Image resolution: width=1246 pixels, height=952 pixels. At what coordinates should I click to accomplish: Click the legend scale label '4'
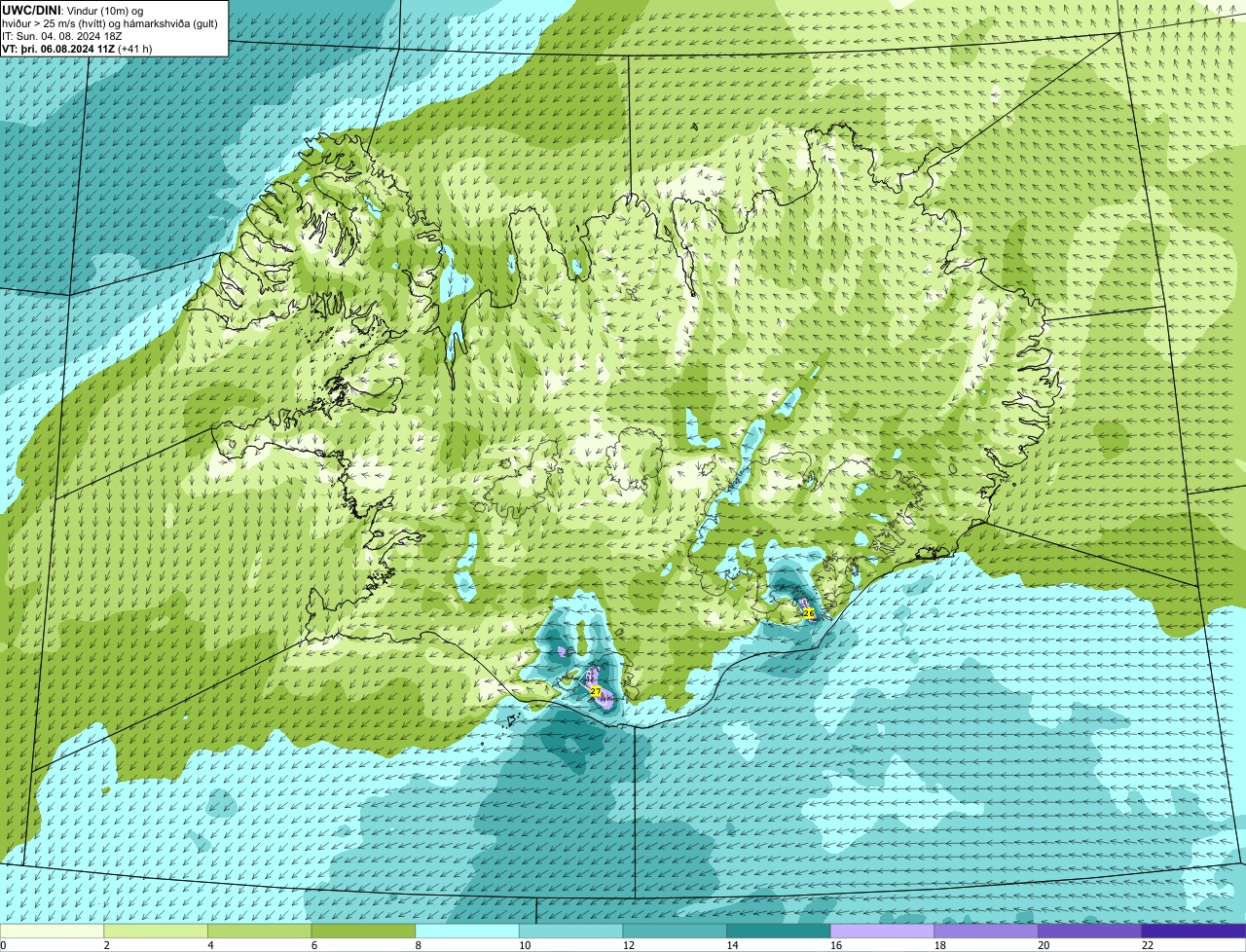click(211, 945)
